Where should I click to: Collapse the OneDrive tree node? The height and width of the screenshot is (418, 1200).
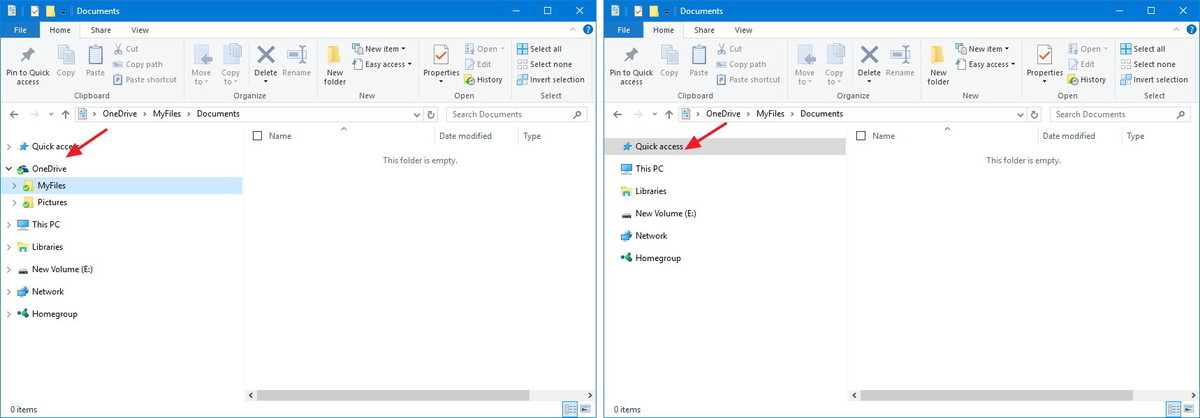click(x=10, y=169)
